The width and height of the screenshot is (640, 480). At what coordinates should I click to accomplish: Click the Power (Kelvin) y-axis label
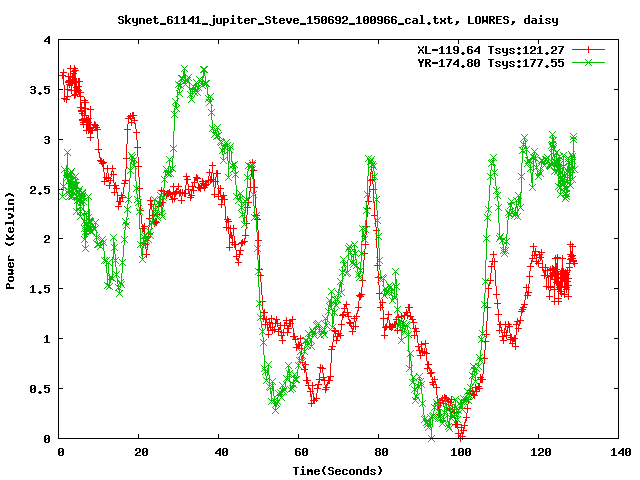[x=10, y=241]
